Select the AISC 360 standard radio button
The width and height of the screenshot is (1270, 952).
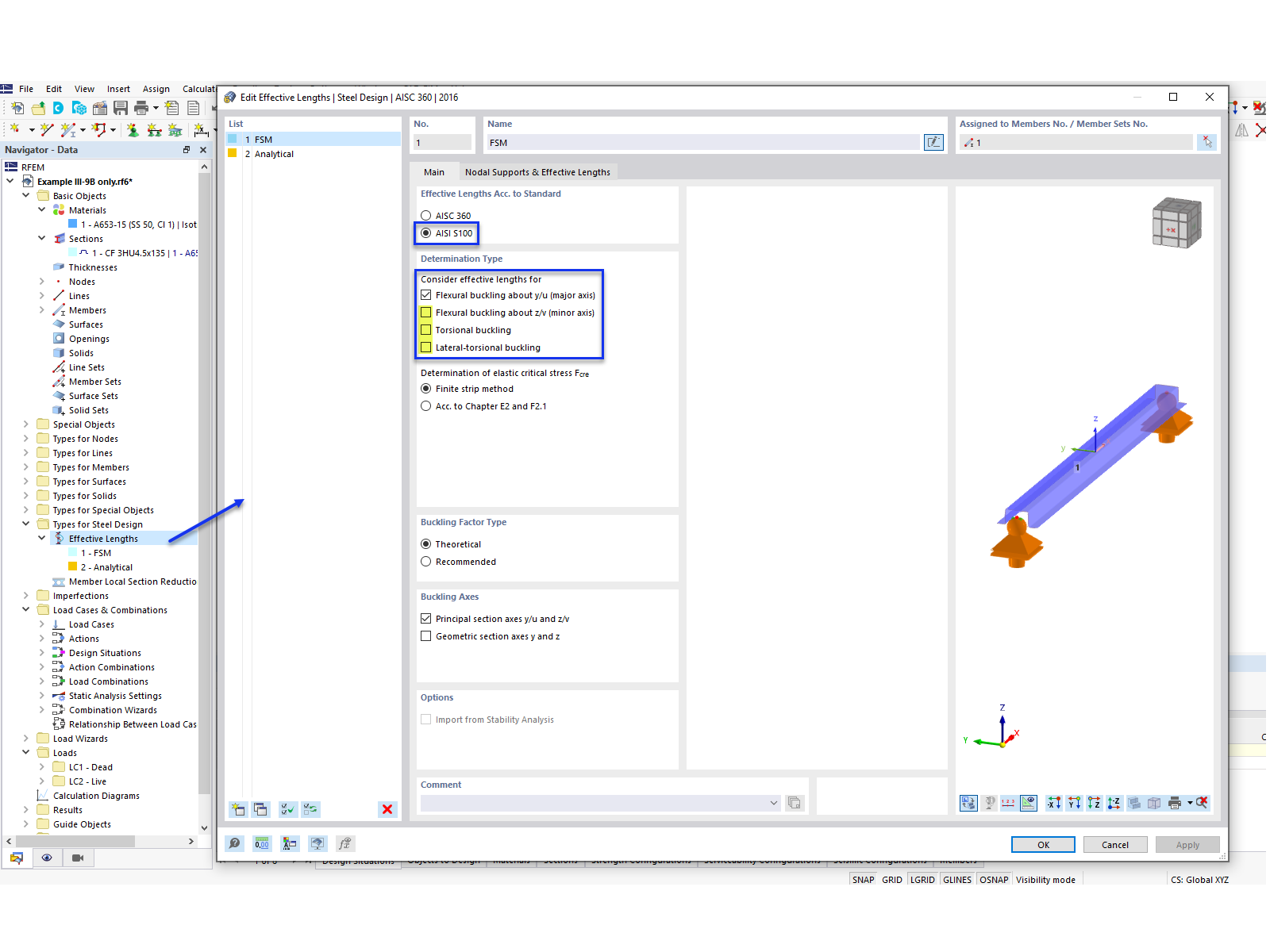pos(425,215)
